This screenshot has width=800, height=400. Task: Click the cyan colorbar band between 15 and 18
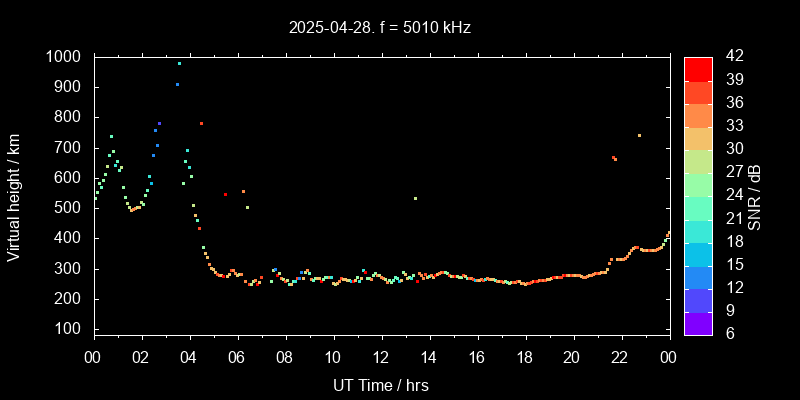point(698,254)
